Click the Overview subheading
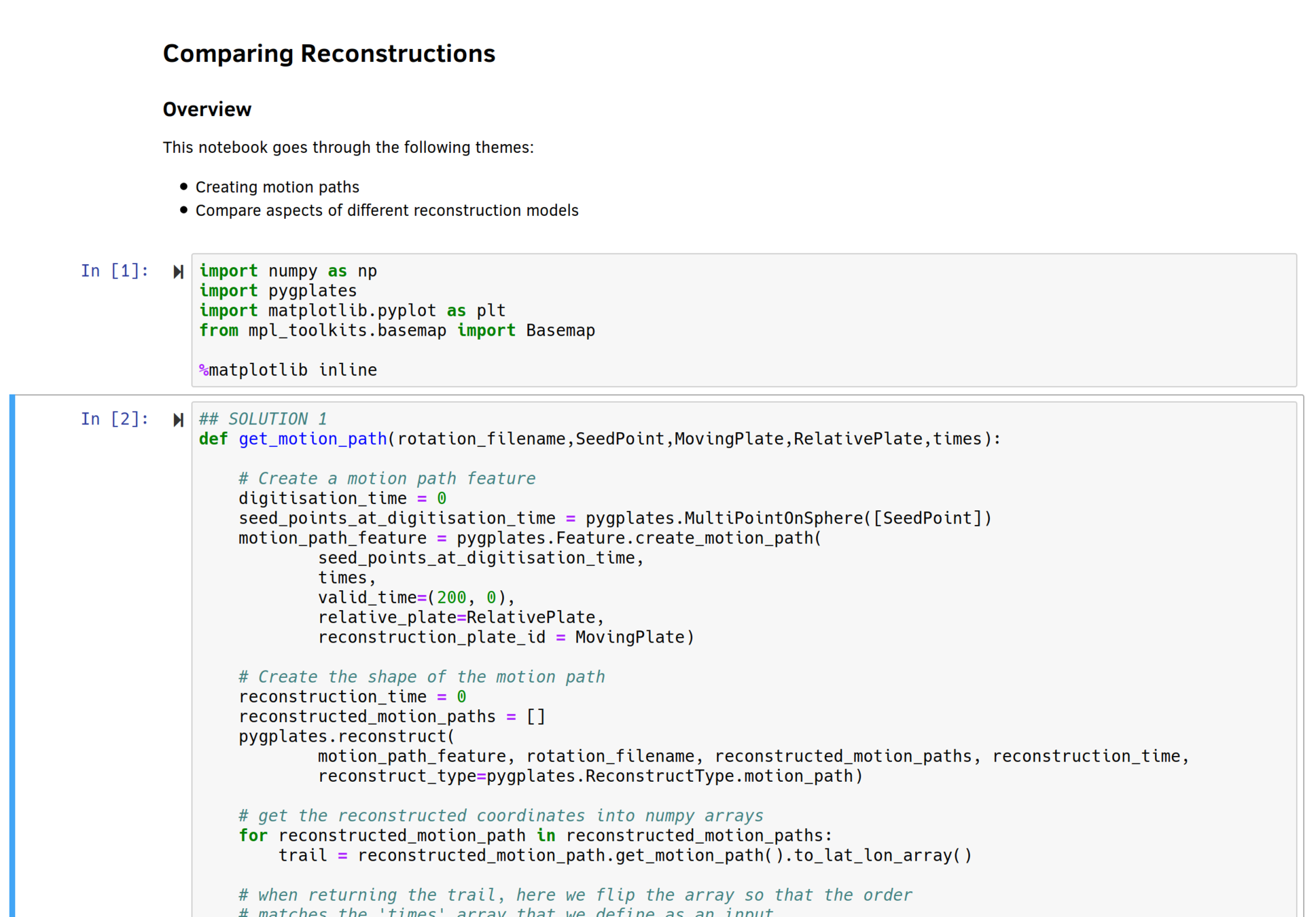This screenshot has height=917, width=1316. click(207, 109)
